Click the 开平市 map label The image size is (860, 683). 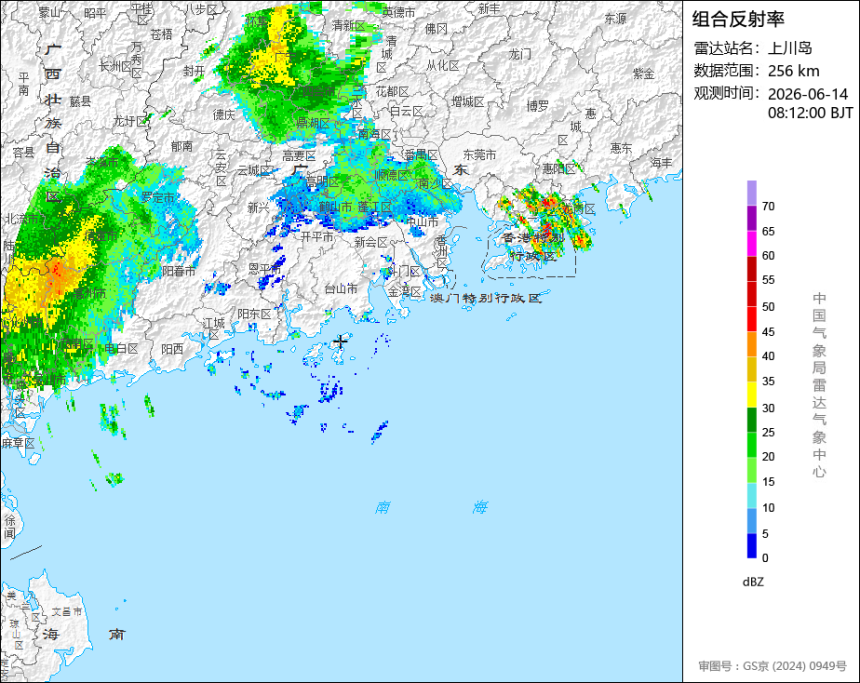coord(317,236)
